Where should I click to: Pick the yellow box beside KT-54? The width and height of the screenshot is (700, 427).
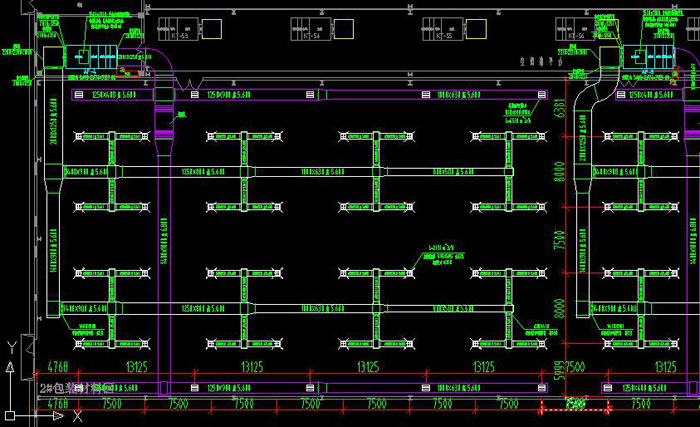pyautogui.click(x=344, y=29)
